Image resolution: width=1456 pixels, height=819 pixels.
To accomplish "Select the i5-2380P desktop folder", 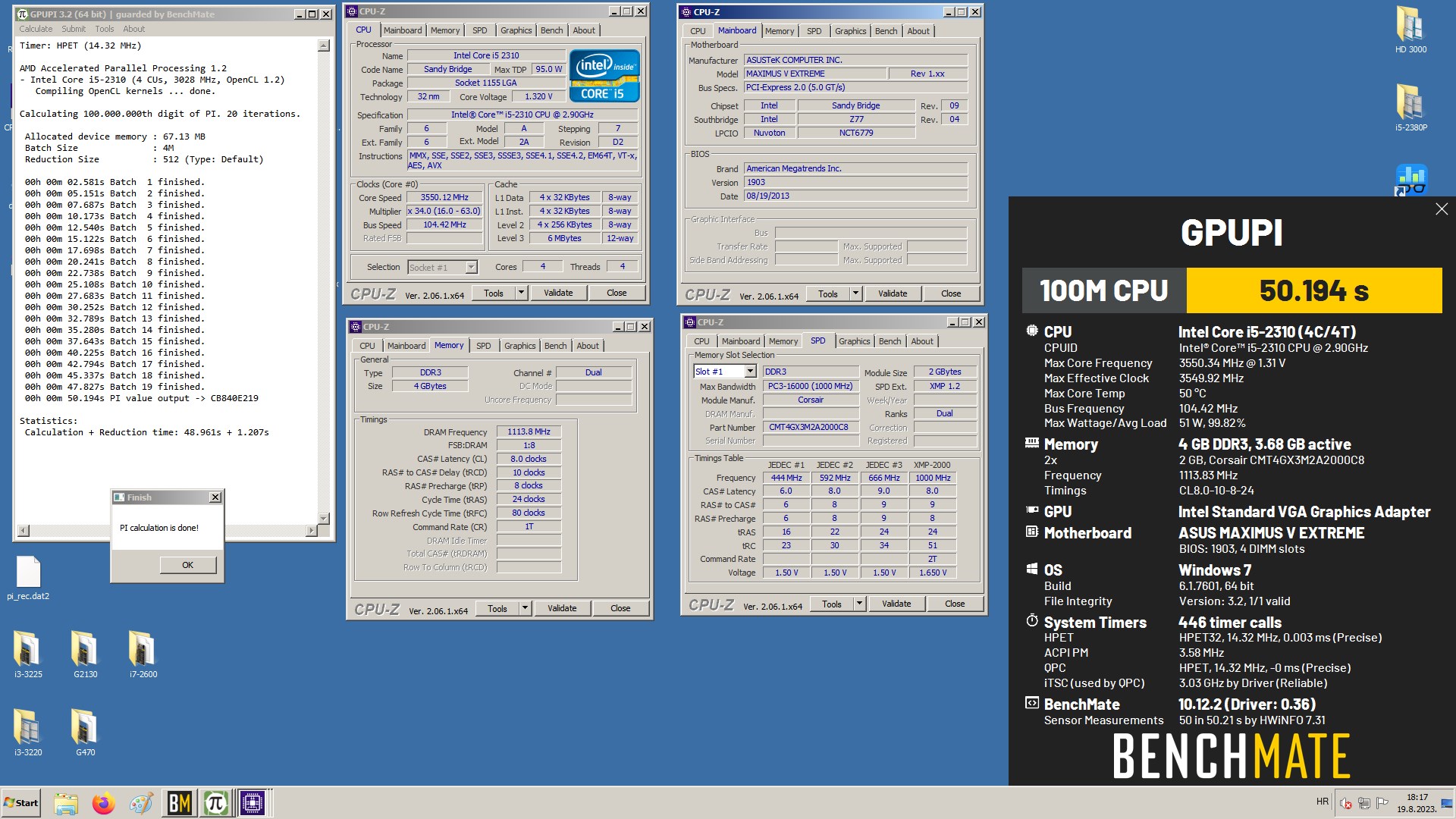I will pos(1410,107).
